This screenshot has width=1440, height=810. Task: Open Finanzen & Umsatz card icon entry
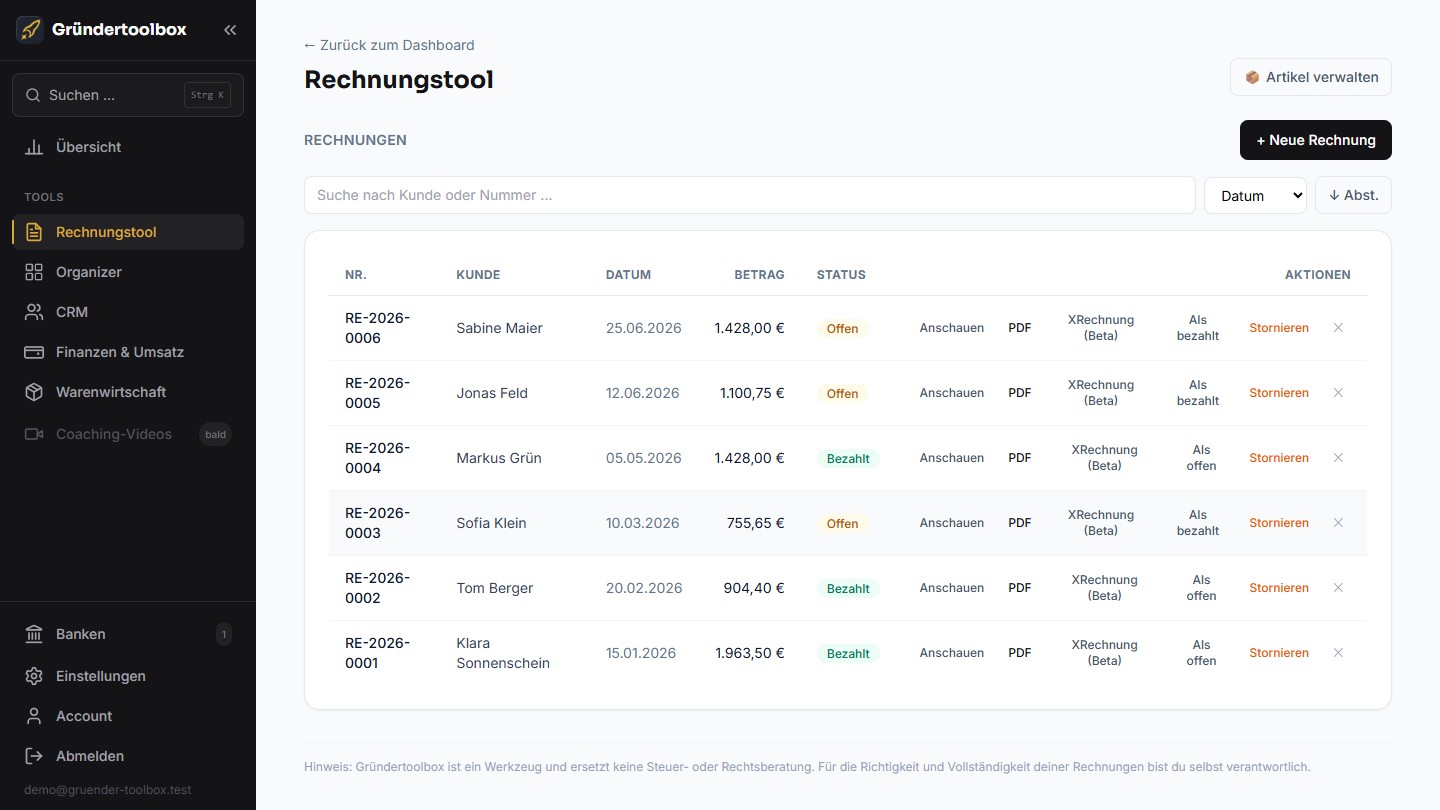pos(34,352)
